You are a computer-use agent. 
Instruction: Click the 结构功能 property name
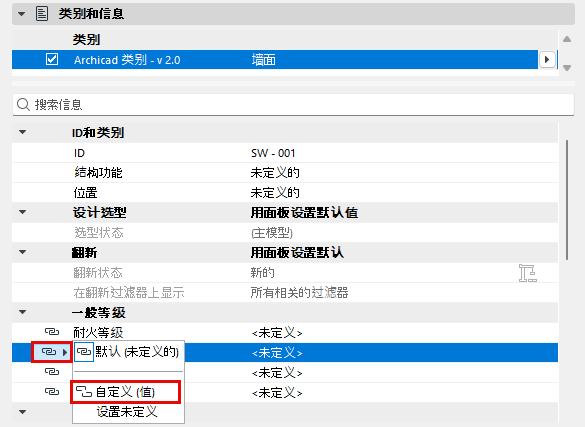[98, 173]
